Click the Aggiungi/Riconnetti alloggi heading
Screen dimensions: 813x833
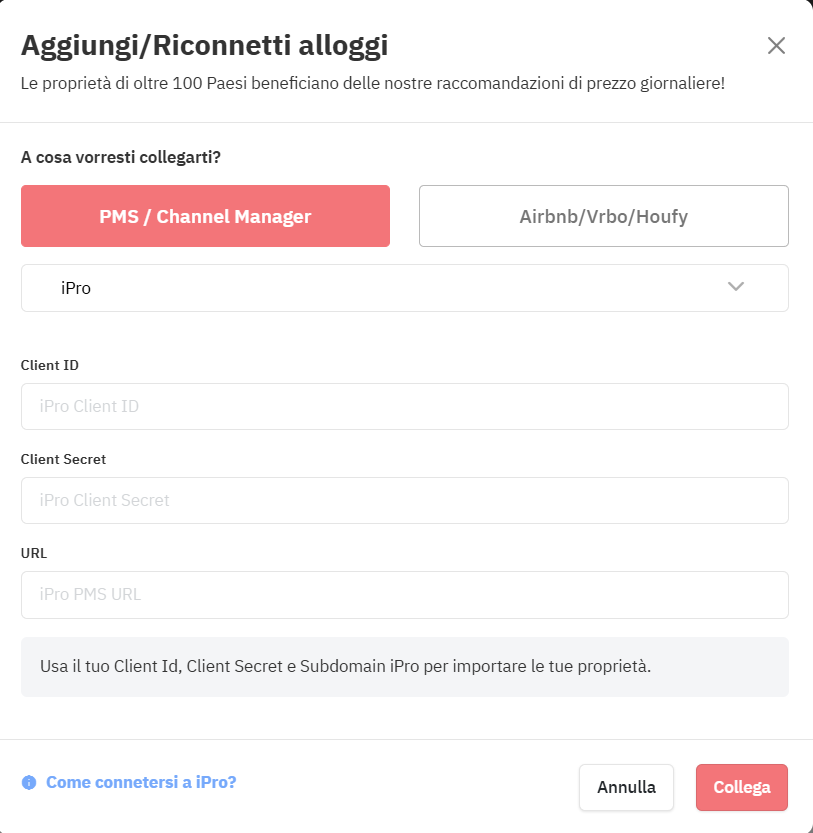(205, 46)
